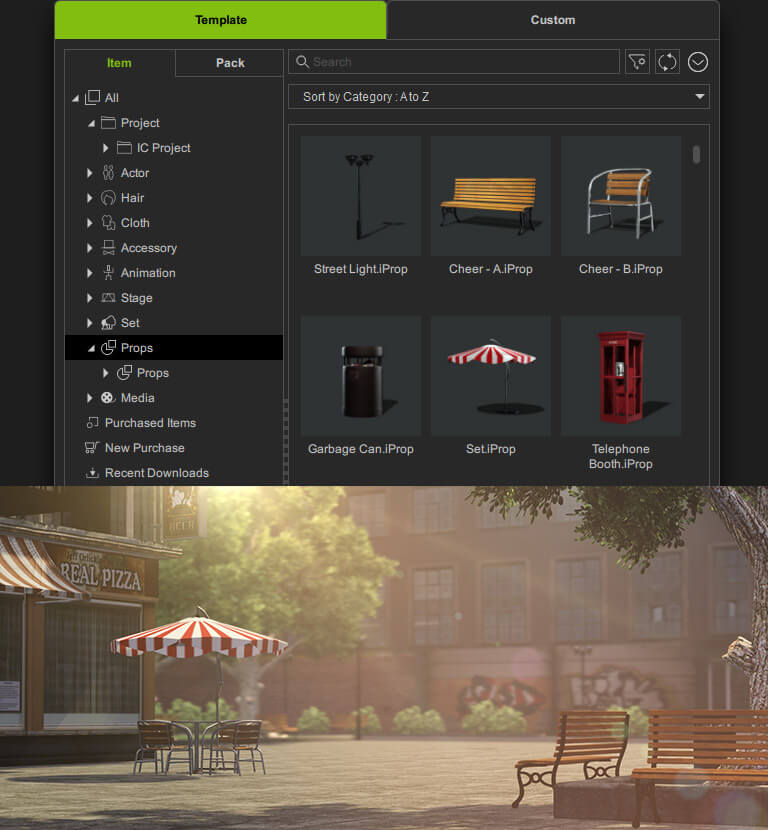Click the magnifier search icon
This screenshot has height=830, width=768.
pyautogui.click(x=302, y=62)
